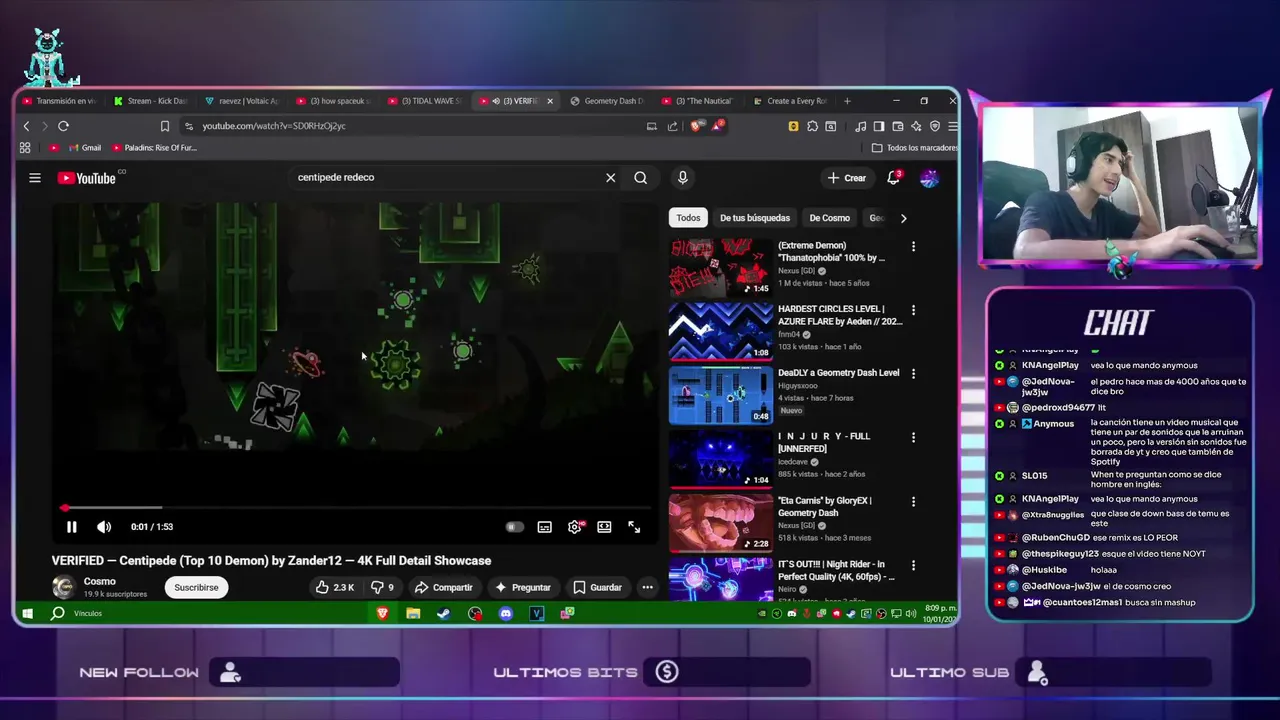Switch to 'raevez | Voltaic' browser tab
Image resolution: width=1280 pixels, height=720 pixels.
click(242, 101)
